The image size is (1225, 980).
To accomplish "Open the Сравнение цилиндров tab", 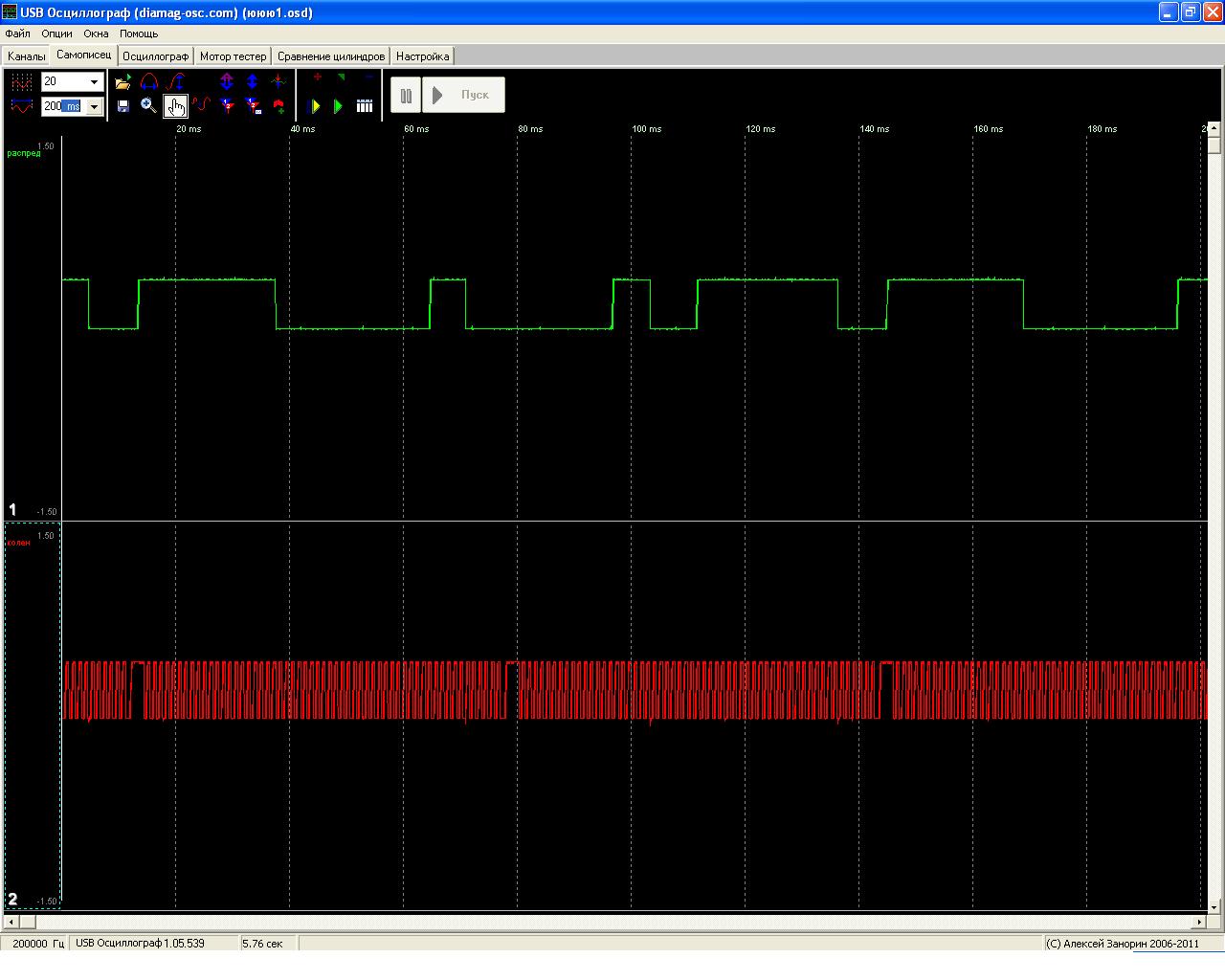I will click(331, 56).
